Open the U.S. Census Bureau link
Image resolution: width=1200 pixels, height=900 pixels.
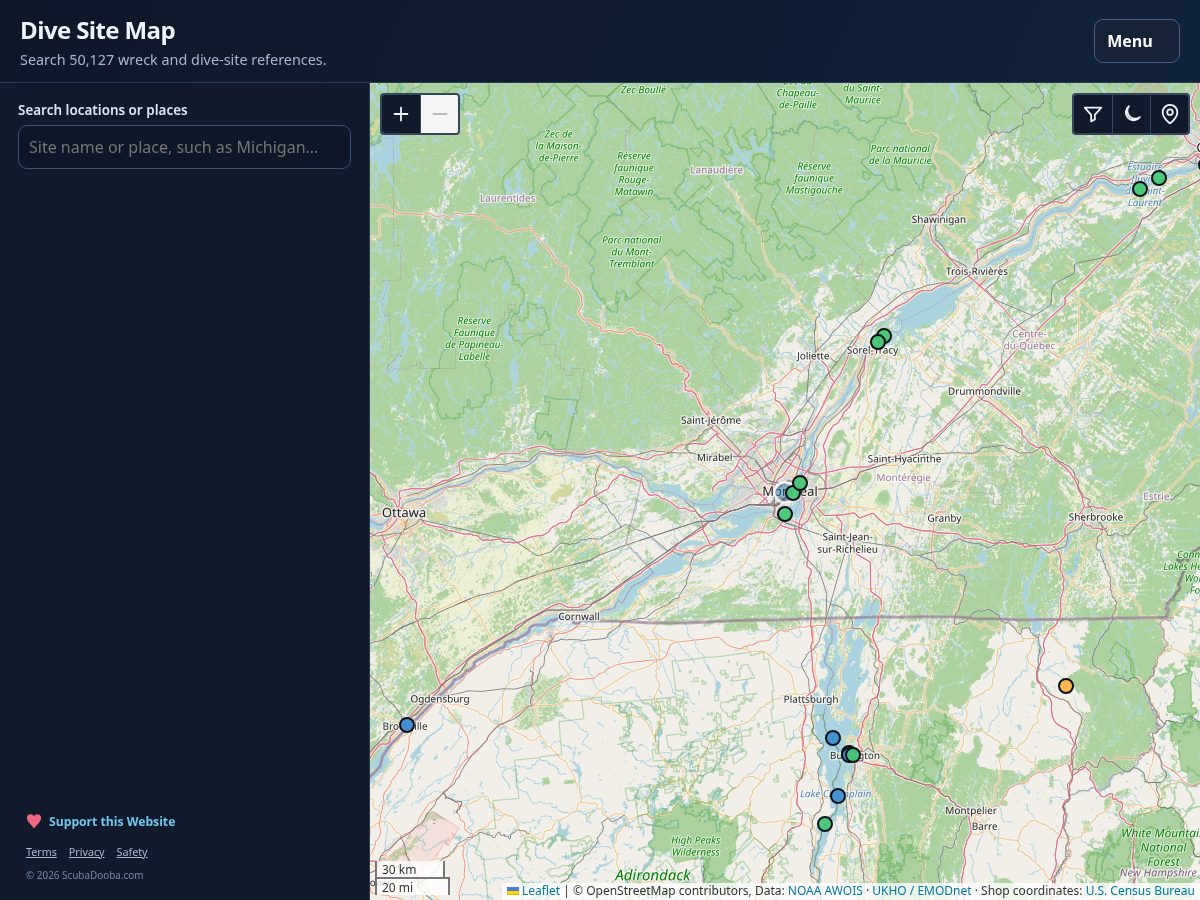[1140, 890]
